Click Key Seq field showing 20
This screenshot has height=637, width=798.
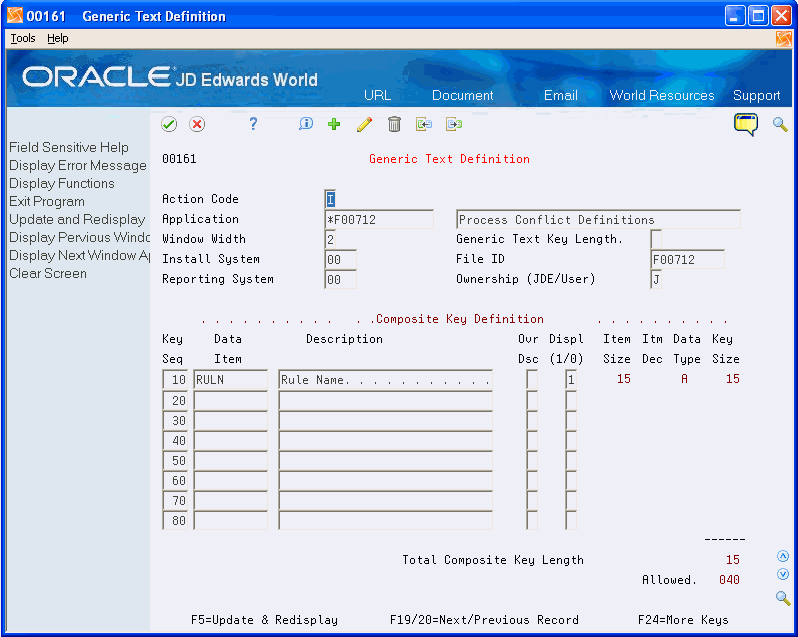[x=175, y=400]
